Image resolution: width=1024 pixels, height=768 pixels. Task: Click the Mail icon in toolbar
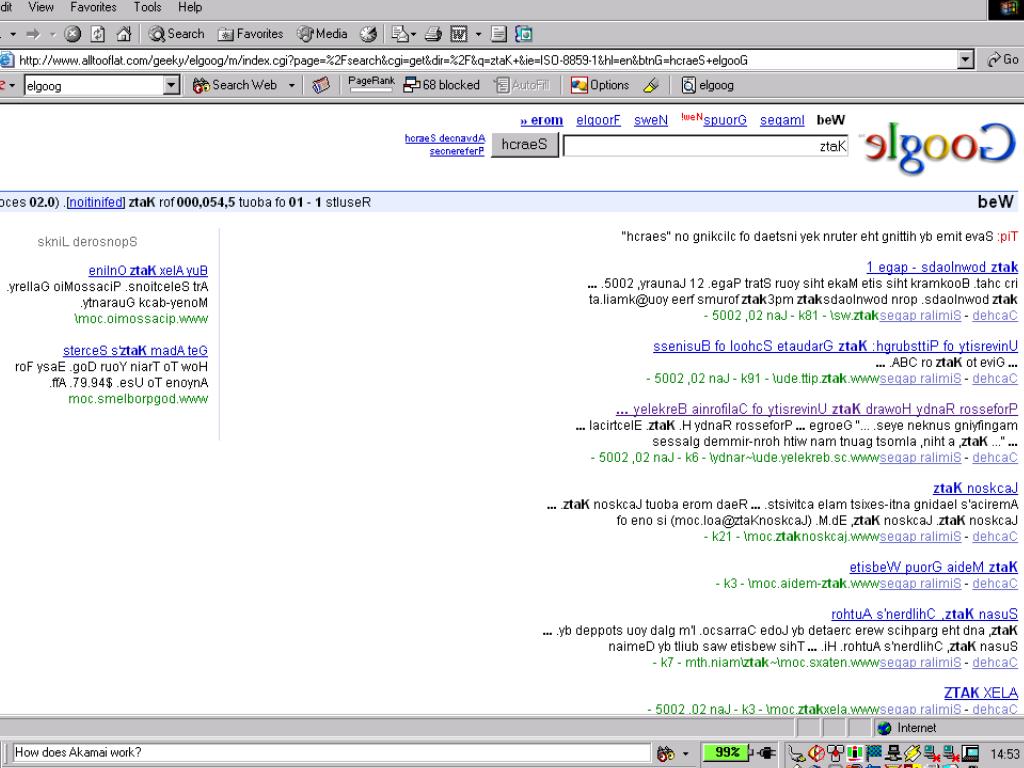[x=400, y=34]
